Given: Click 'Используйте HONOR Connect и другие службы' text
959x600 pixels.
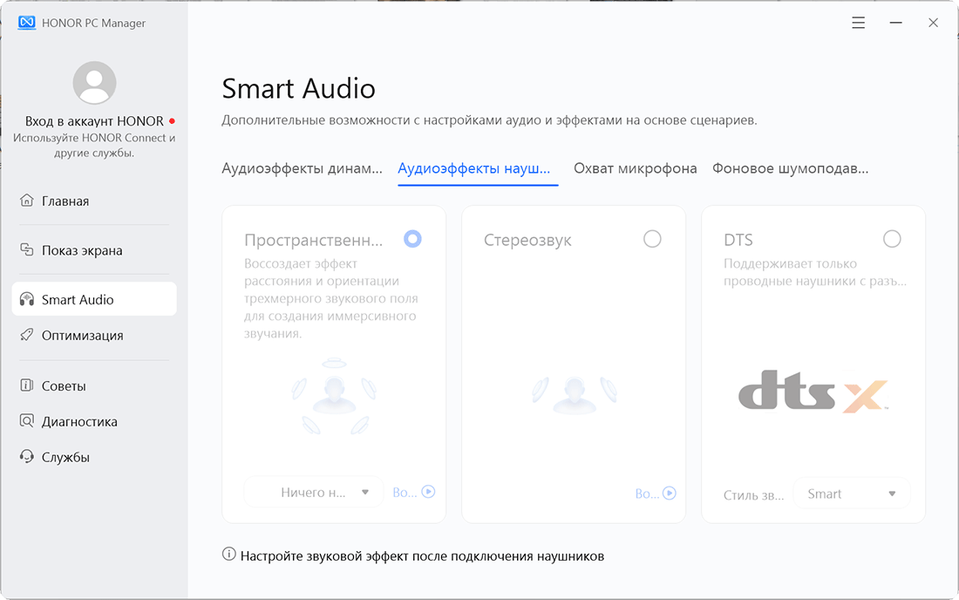Looking at the screenshot, I should [x=94, y=145].
